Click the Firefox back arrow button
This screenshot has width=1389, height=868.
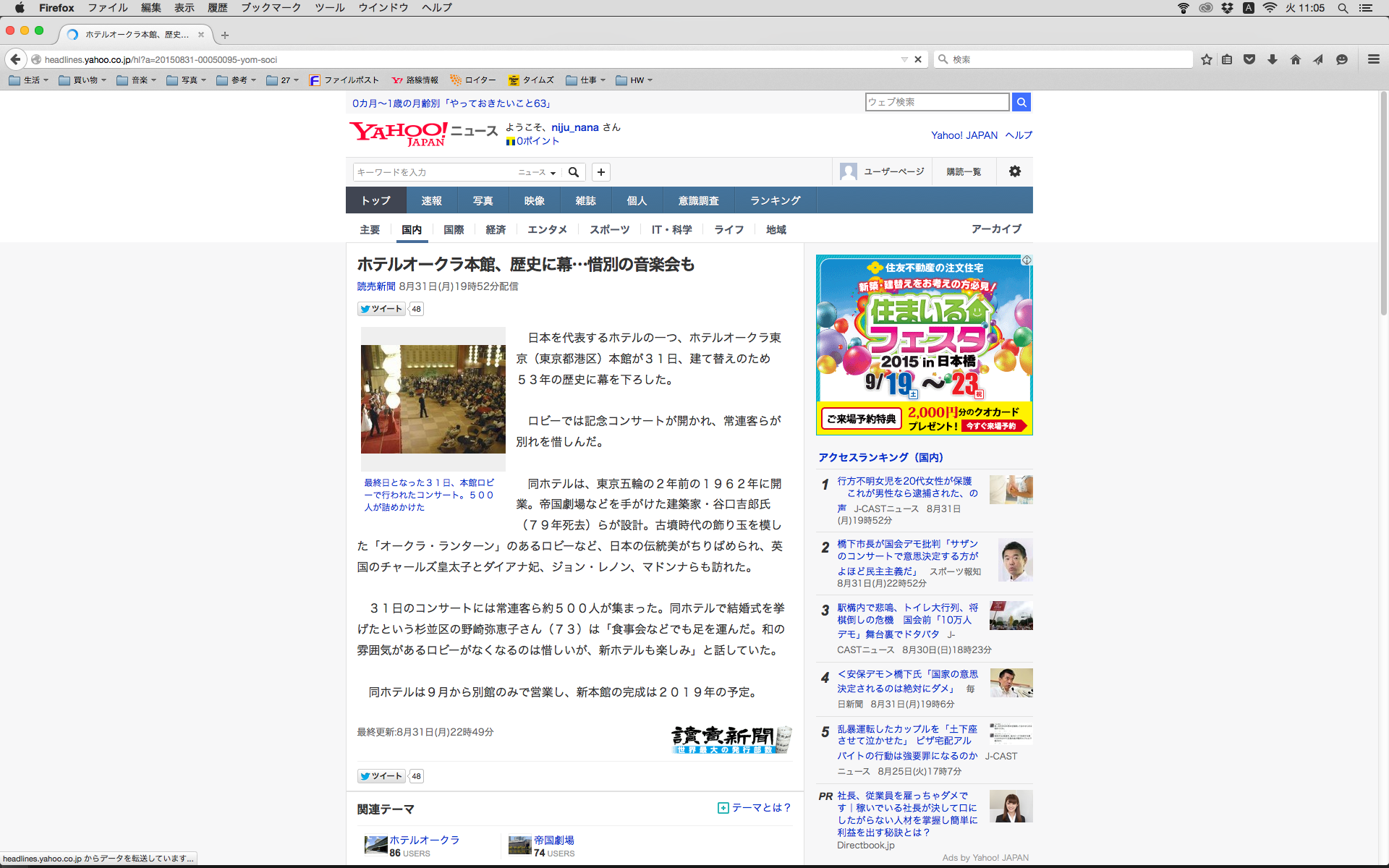[15, 59]
